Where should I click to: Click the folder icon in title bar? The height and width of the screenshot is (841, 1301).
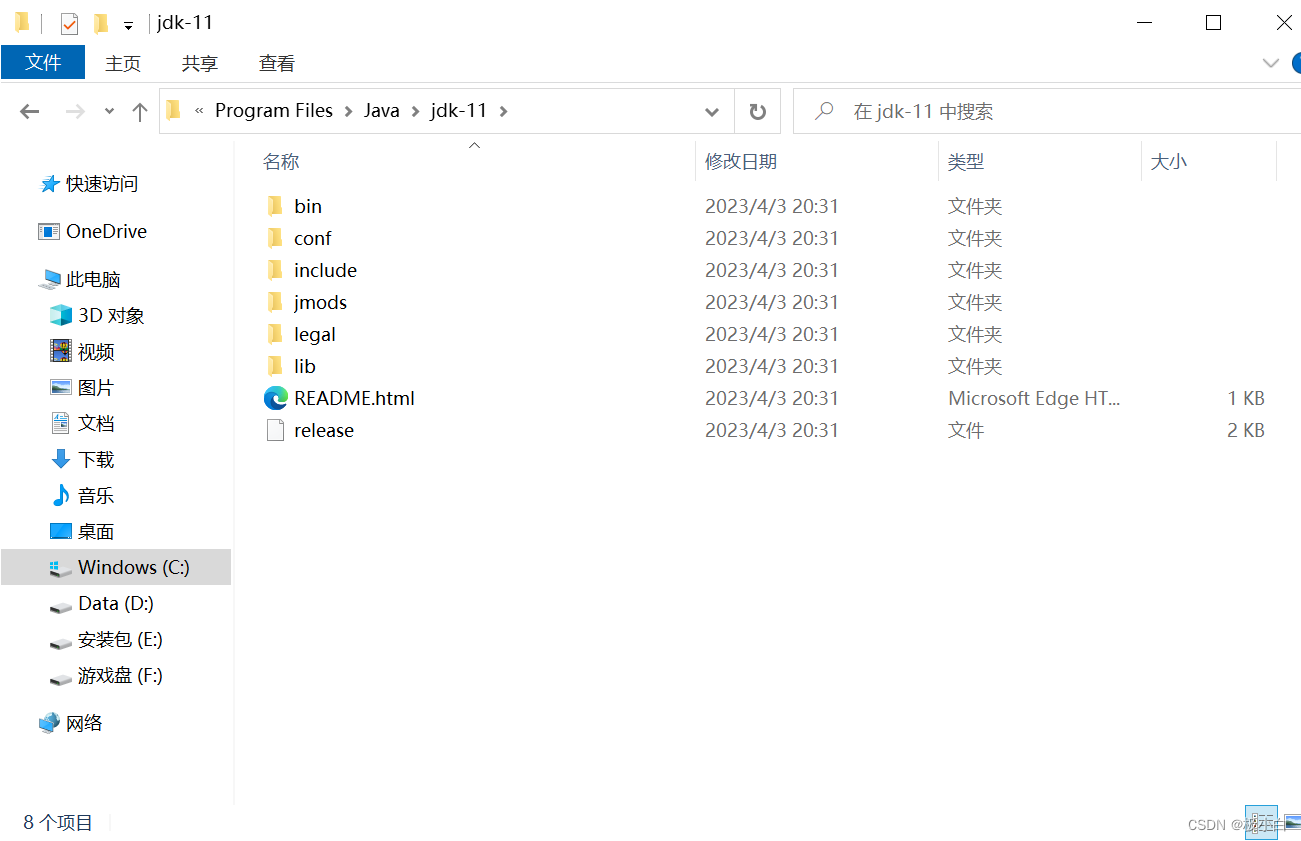(23, 23)
